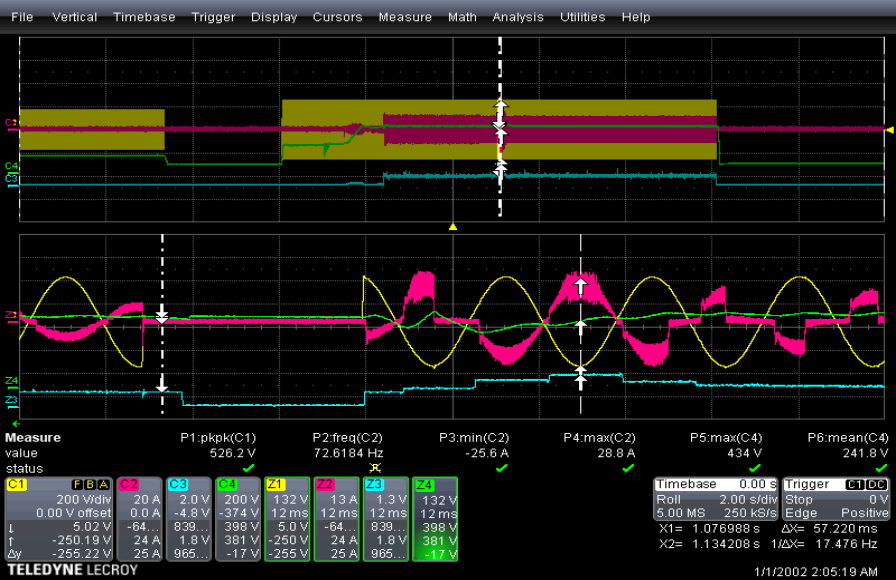Click the DC coupling badge in Trigger descriptor
Screen dimensions: 896x580
877,485
